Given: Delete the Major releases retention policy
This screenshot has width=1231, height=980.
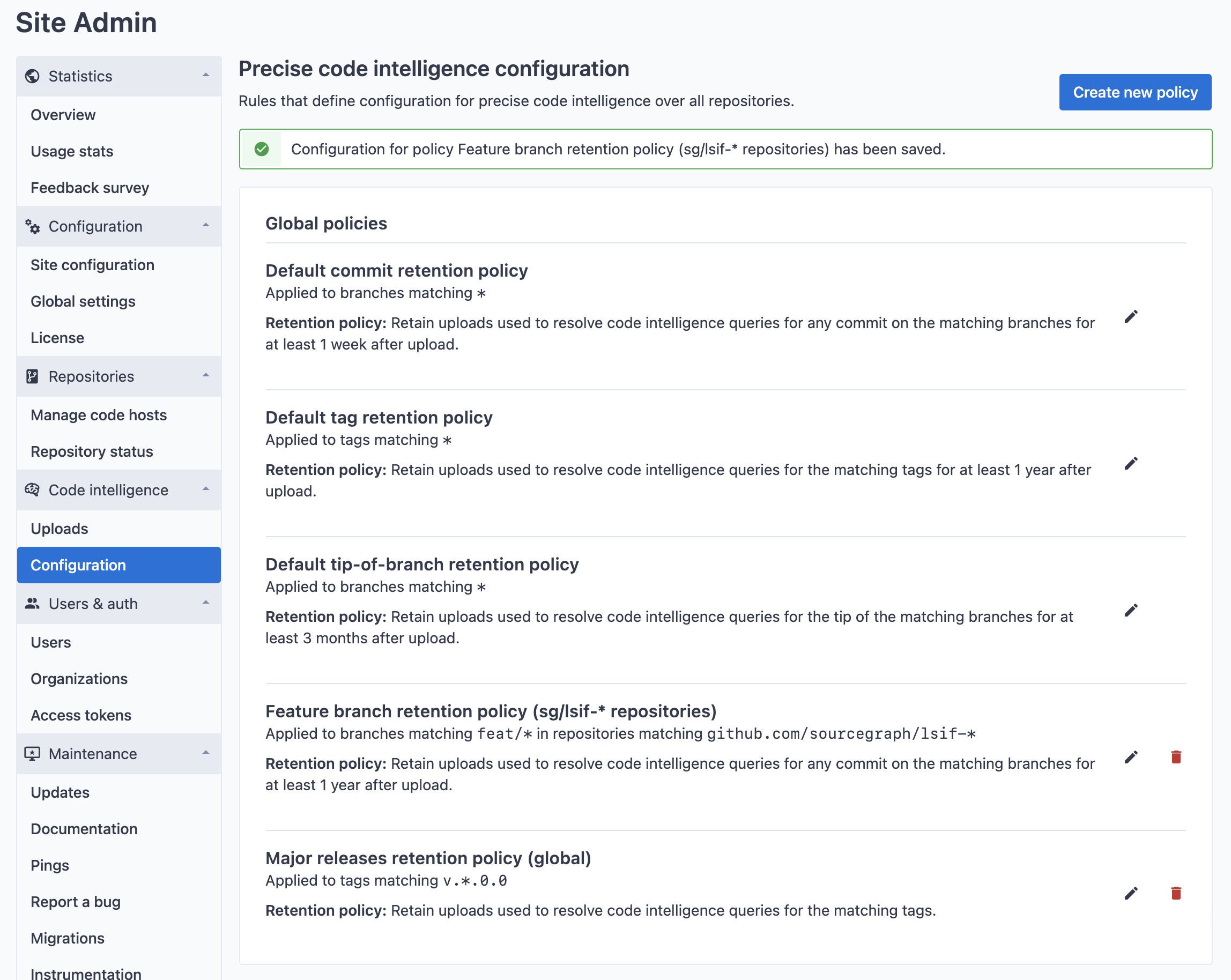Looking at the screenshot, I should (1176, 893).
